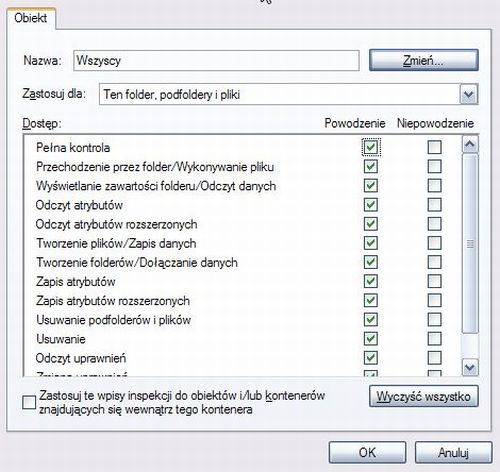Open the 'Zastosuj dla' dropdown arrow
500x472 pixels.
(469, 95)
